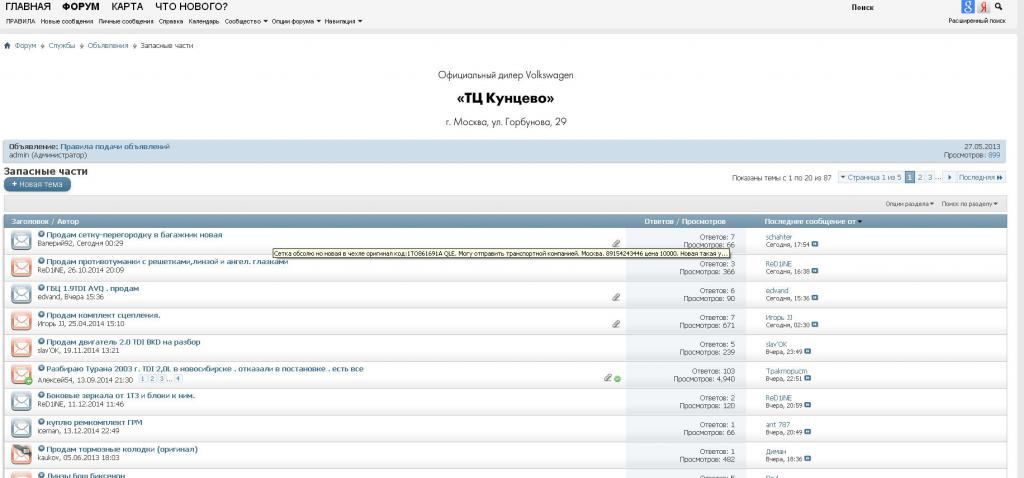Click the Yandex search icon
This screenshot has height=478, width=1024.
[984, 7]
